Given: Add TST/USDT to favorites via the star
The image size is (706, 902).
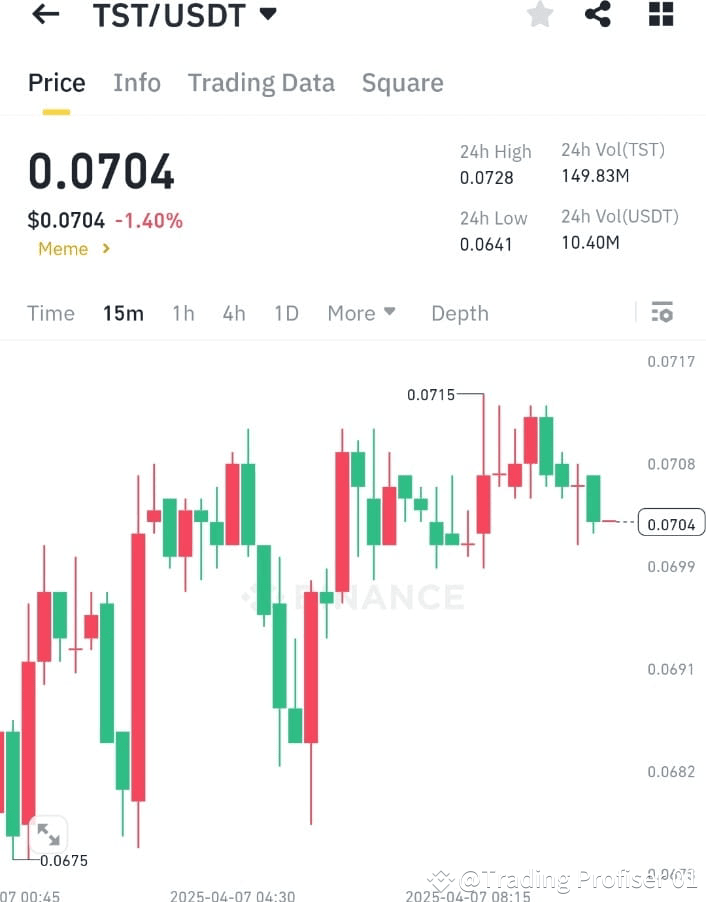Looking at the screenshot, I should pos(540,15).
